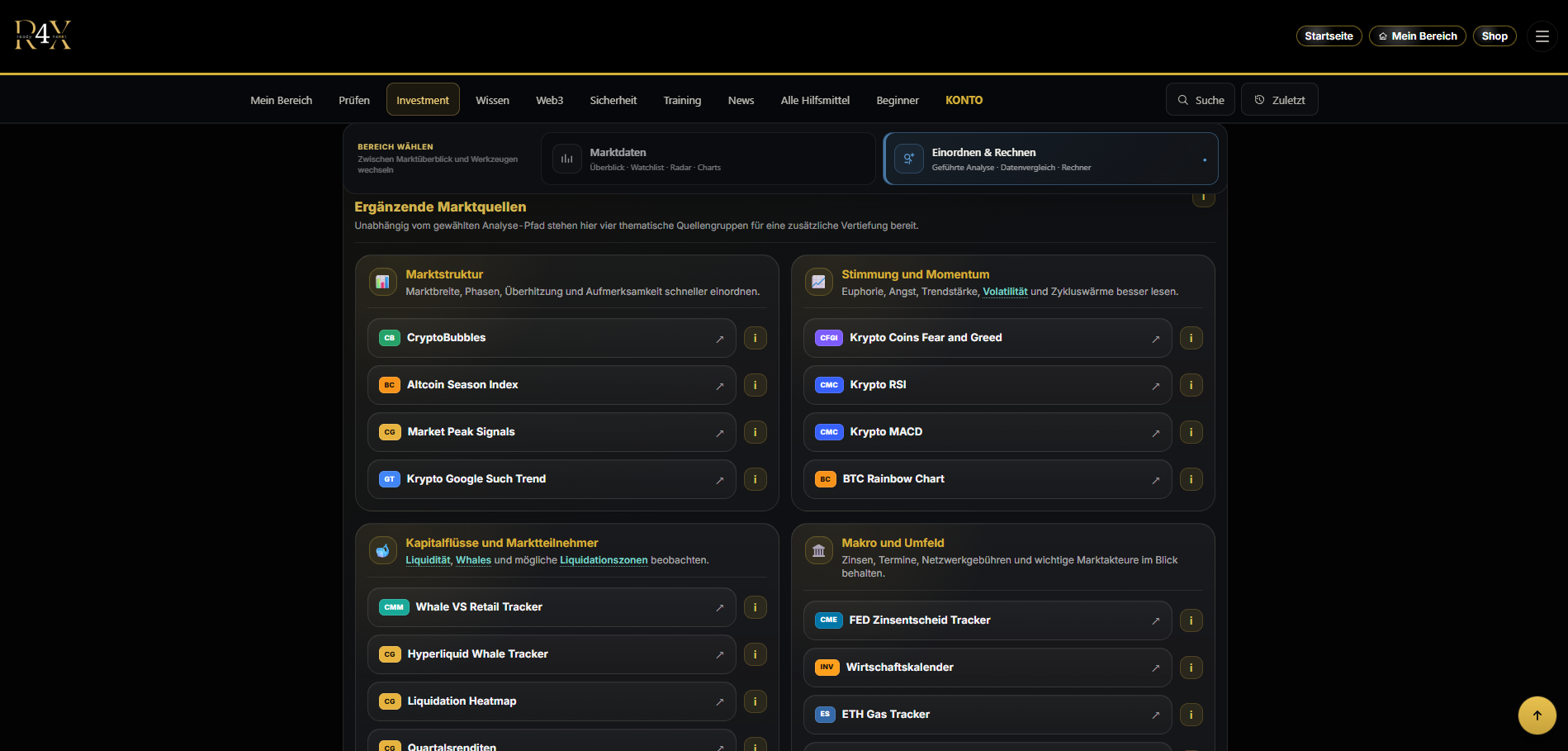1568x751 pixels.
Task: Show info for Krypto Google Such Trend
Action: 755,479
